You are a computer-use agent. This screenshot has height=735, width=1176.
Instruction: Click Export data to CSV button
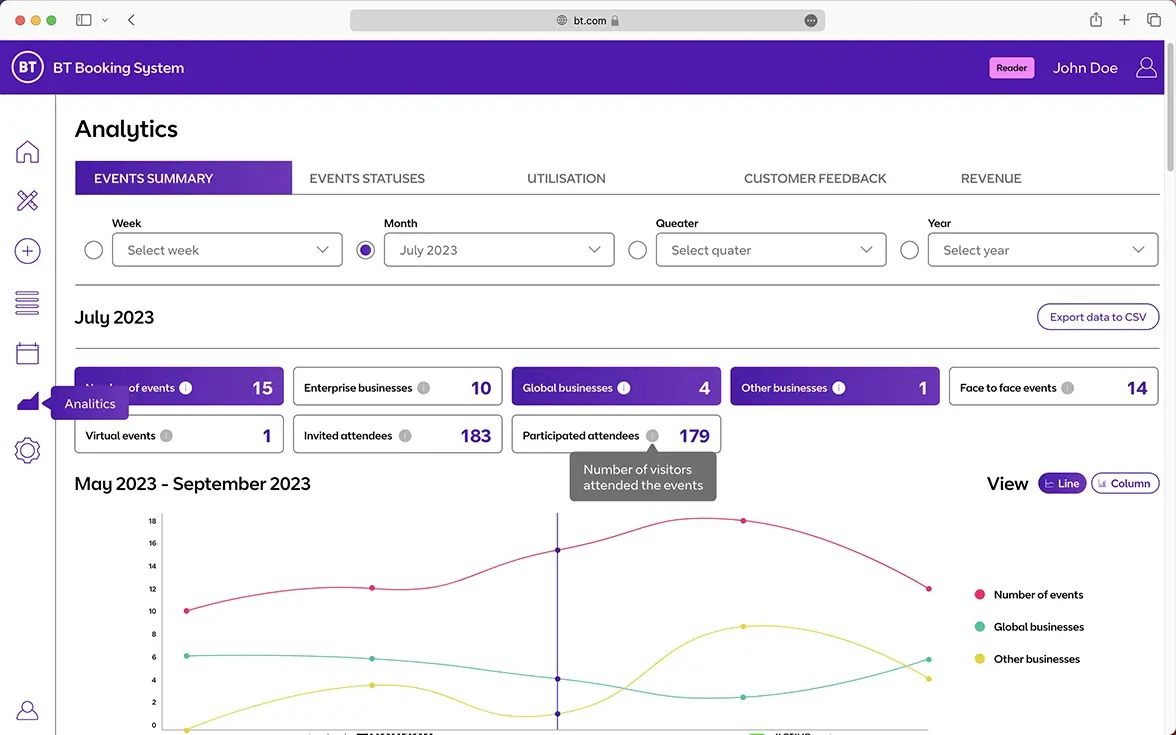point(1097,317)
